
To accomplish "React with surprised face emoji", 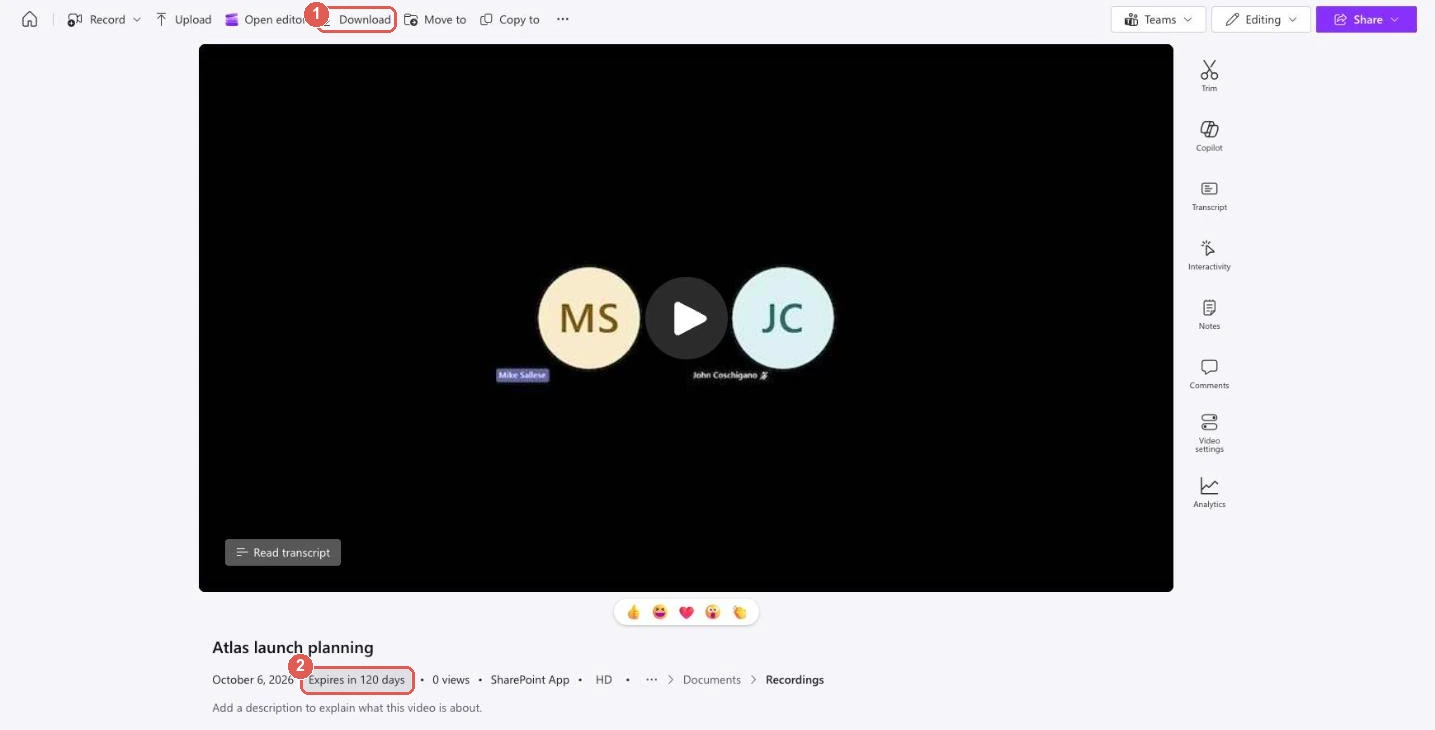I will tap(712, 612).
